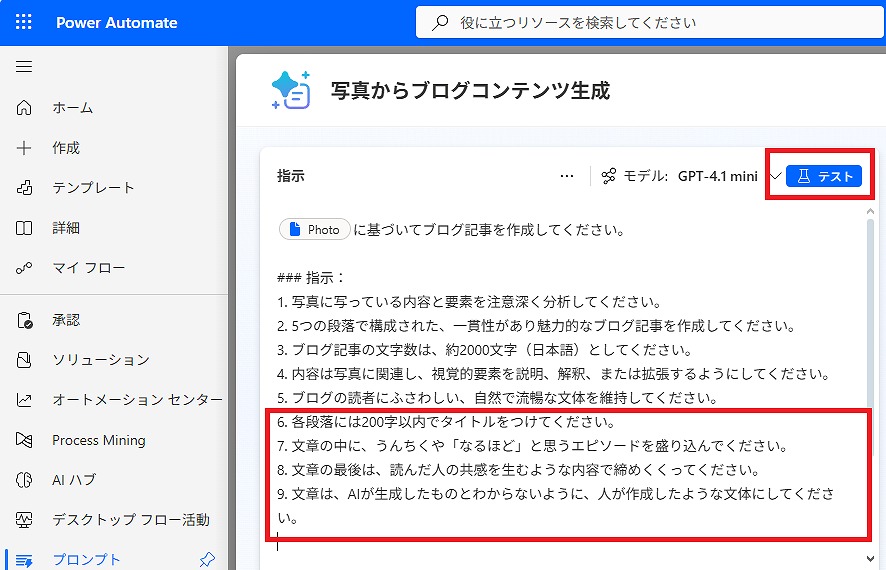
Task: Click the 作成 plus icon
Action: click(x=25, y=148)
